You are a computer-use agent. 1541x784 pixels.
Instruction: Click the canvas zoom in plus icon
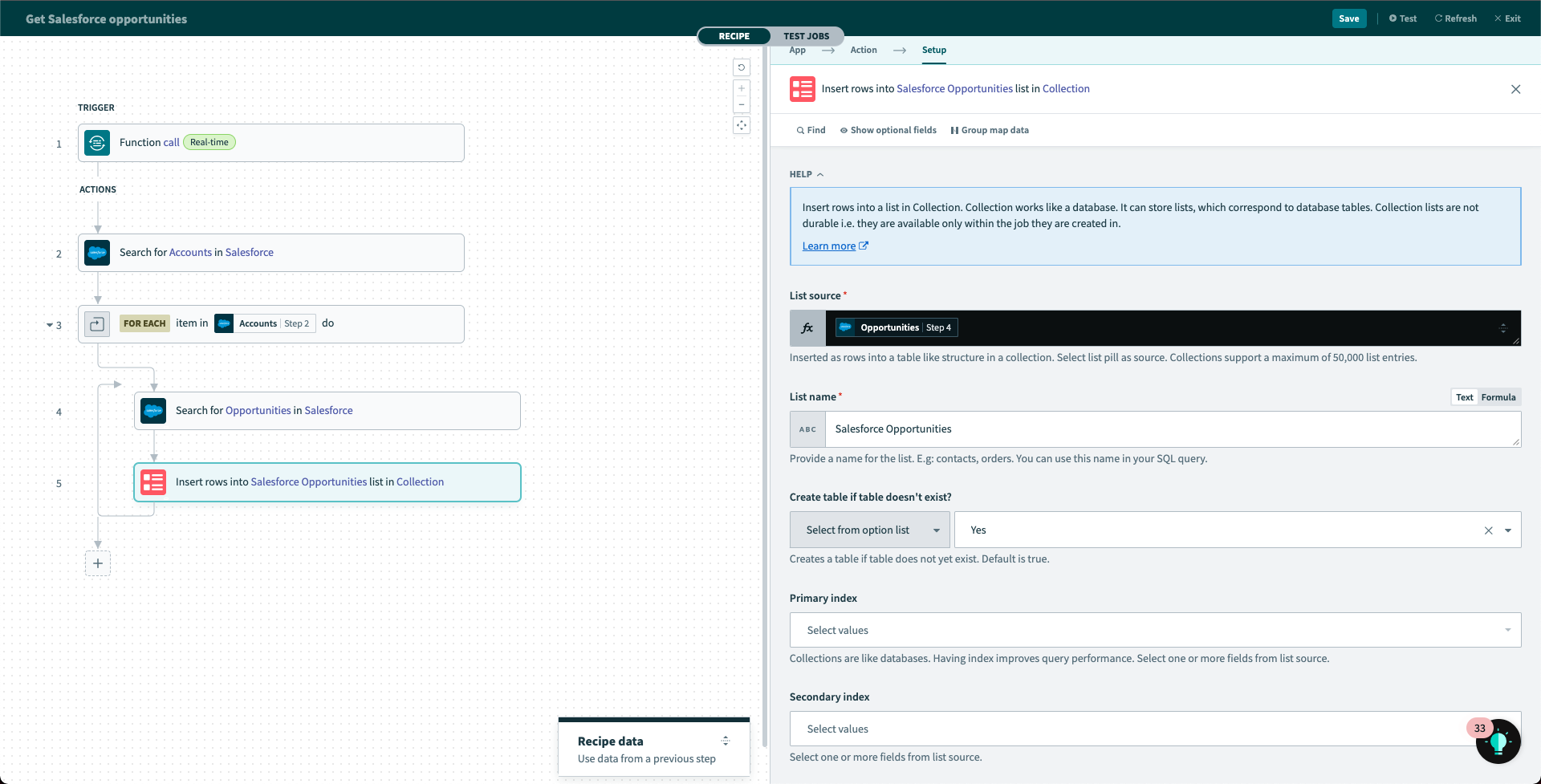[742, 88]
